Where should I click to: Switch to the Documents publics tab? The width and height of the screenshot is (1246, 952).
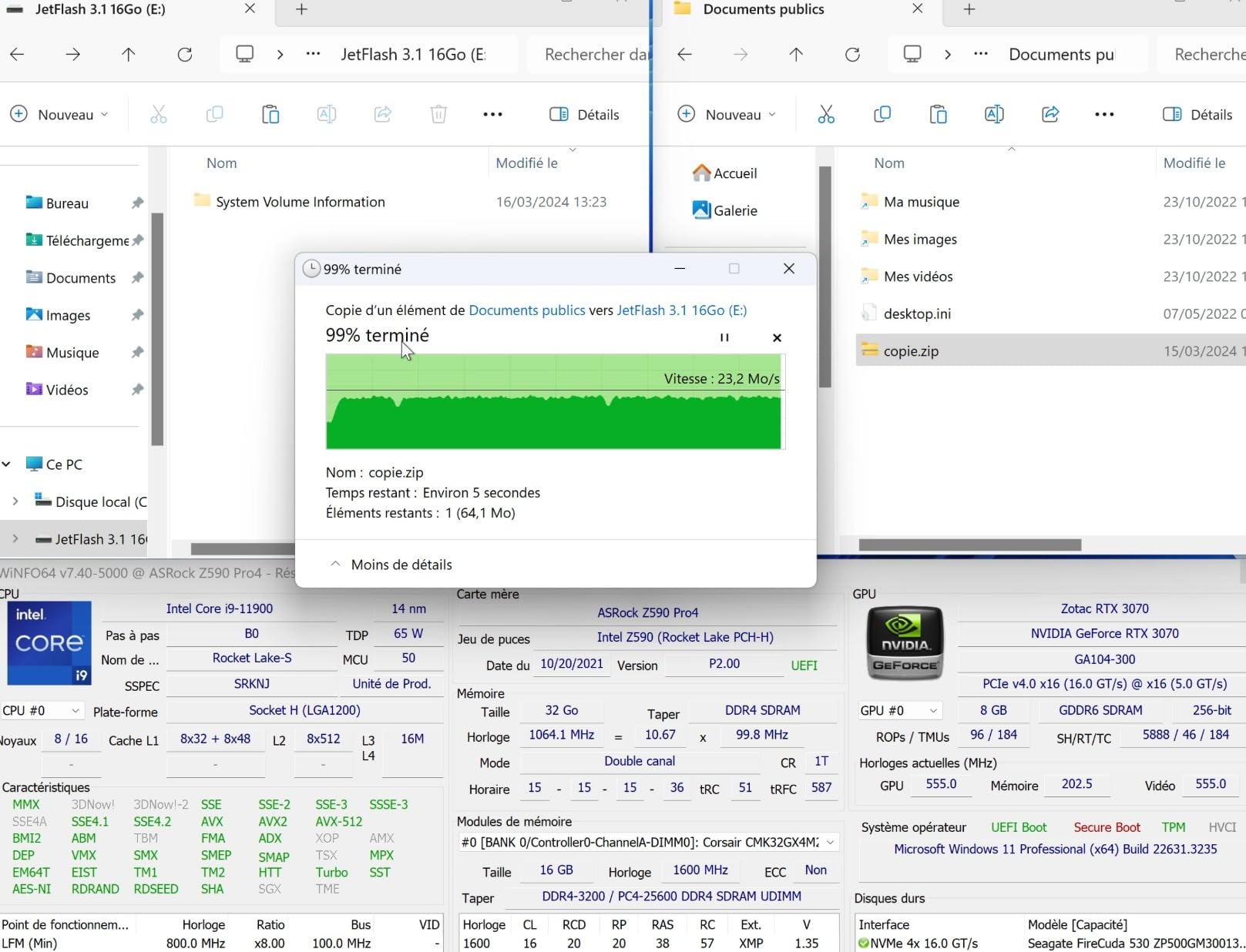(x=763, y=9)
